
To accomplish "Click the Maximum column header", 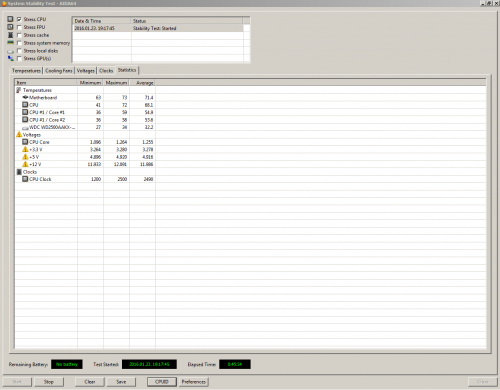I will [x=116, y=83].
